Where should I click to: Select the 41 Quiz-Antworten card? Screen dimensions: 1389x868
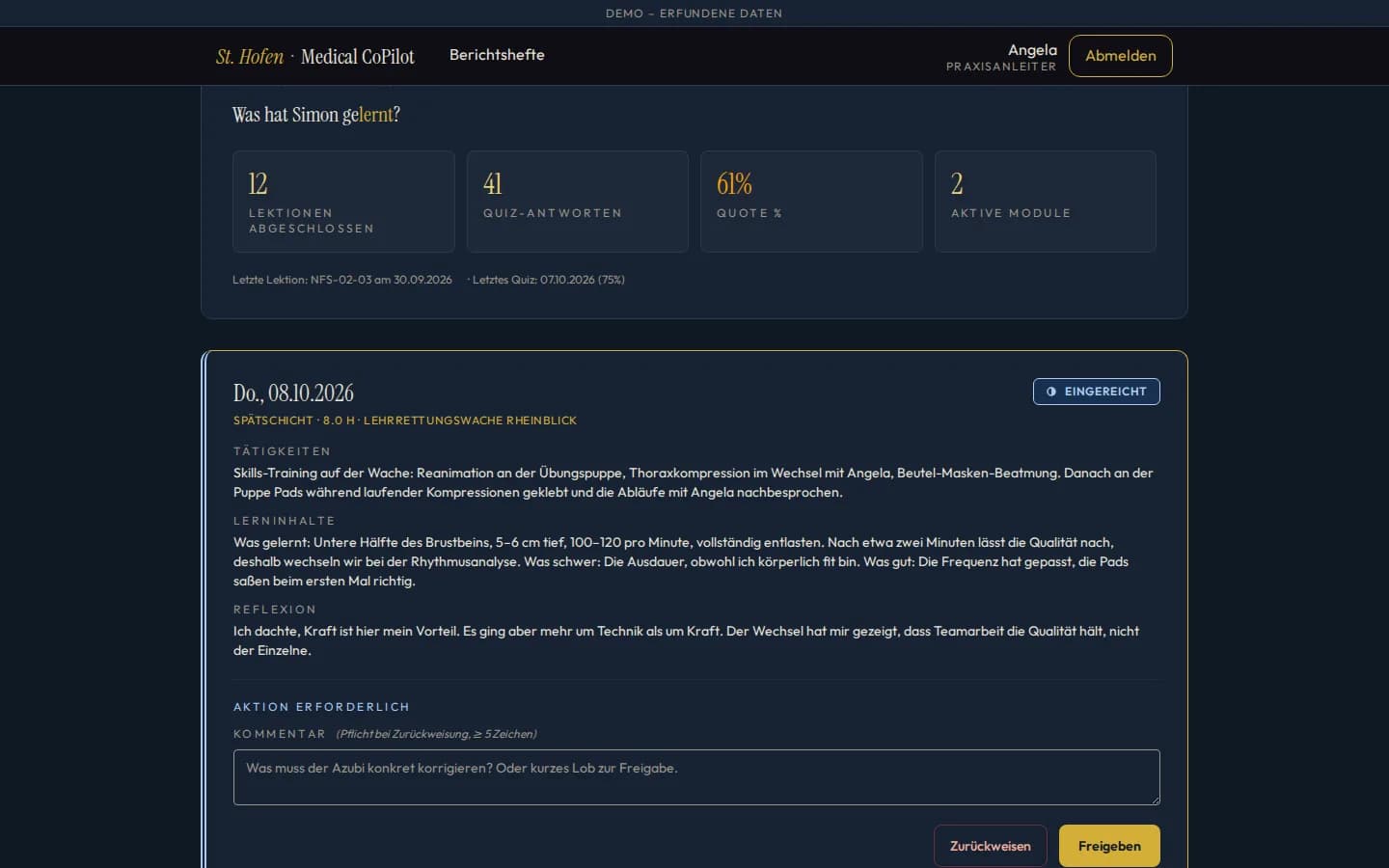(577, 202)
